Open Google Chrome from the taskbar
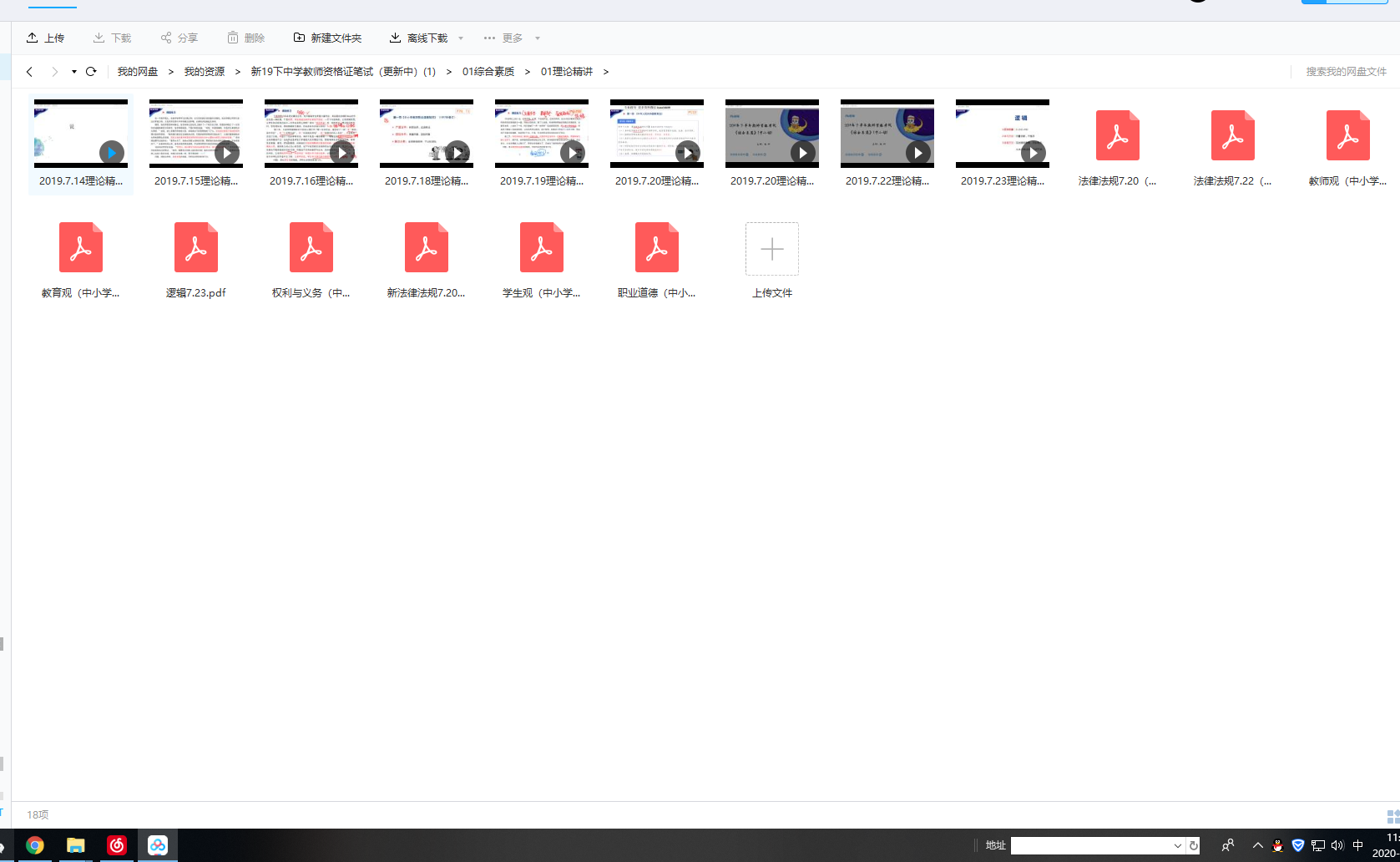 coord(34,845)
